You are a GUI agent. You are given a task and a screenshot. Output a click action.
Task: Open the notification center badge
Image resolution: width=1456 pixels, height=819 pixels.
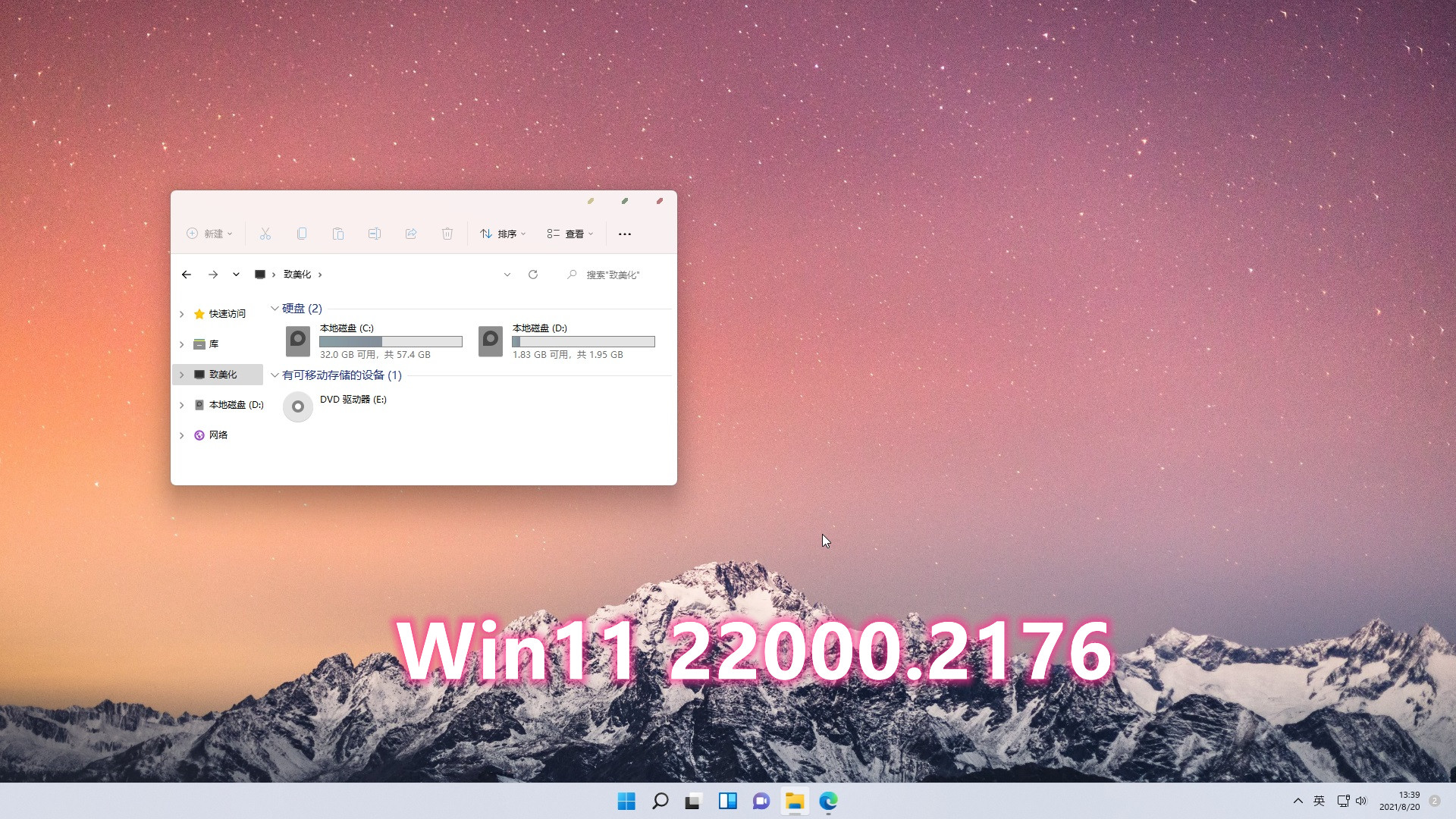pyautogui.click(x=1435, y=801)
